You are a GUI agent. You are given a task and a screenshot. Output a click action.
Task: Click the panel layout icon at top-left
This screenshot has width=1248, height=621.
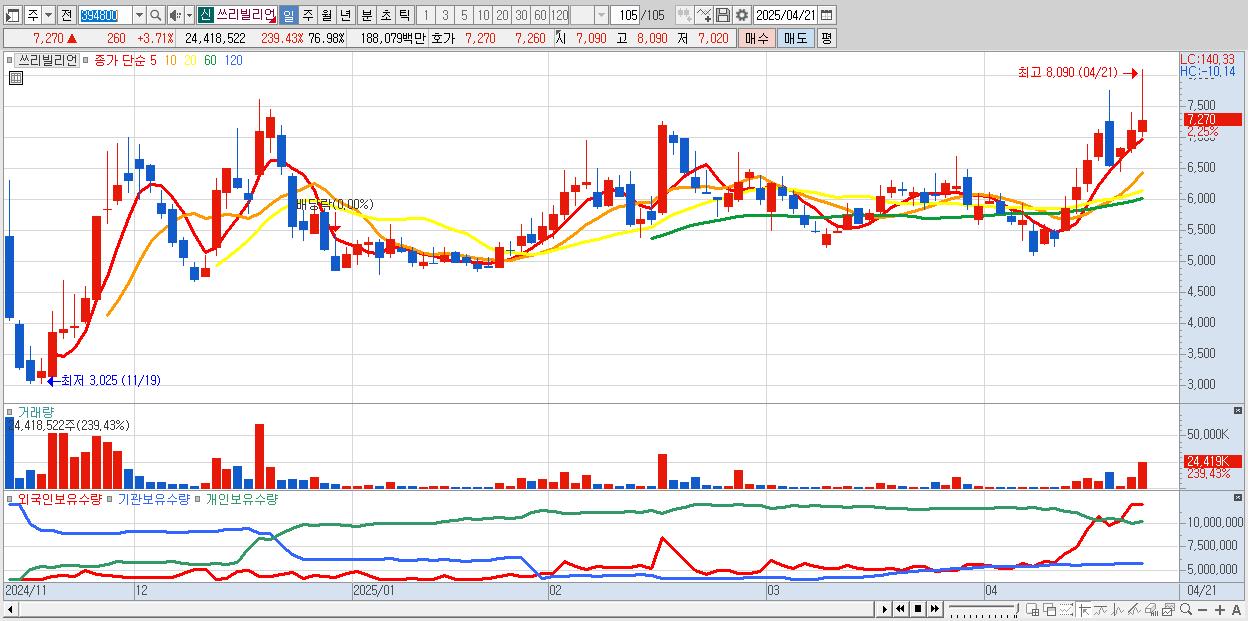point(12,15)
